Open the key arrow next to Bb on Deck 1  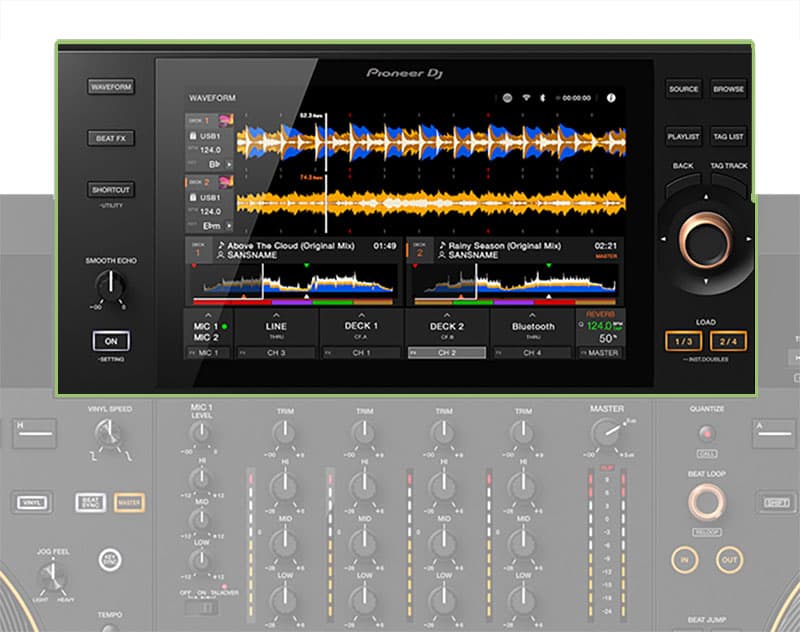[x=229, y=164]
